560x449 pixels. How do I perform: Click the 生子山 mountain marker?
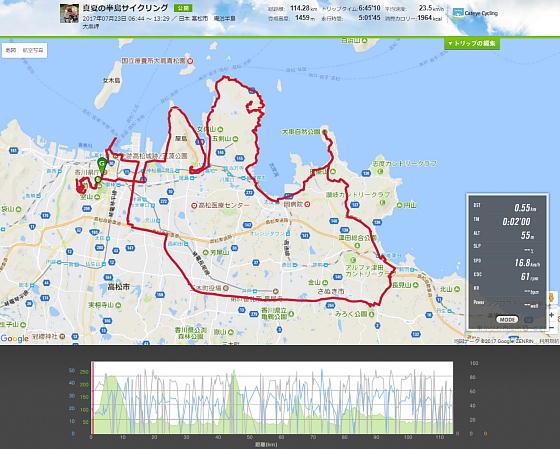click(x=23, y=325)
